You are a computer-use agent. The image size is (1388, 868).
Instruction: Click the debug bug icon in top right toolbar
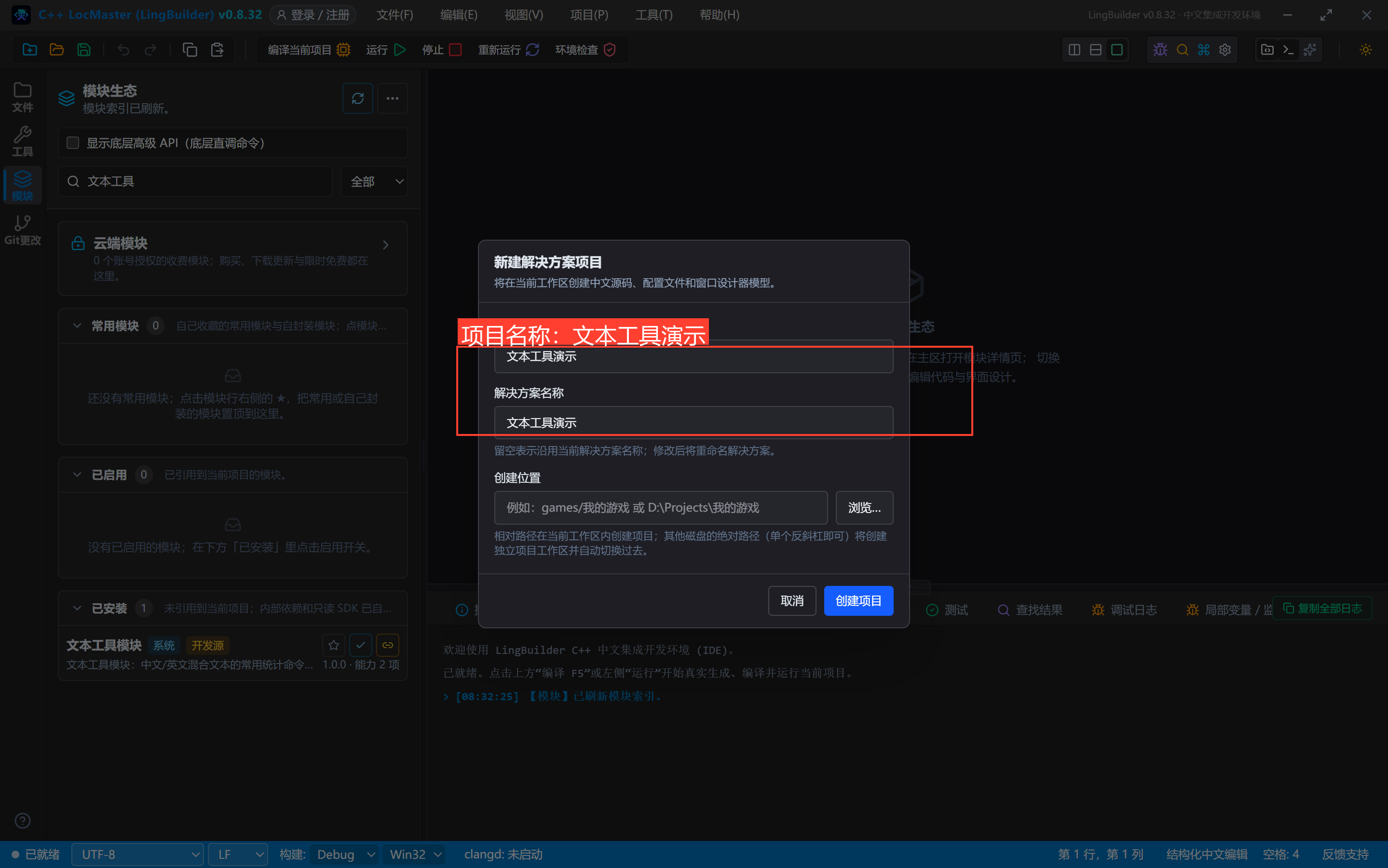[1160, 50]
